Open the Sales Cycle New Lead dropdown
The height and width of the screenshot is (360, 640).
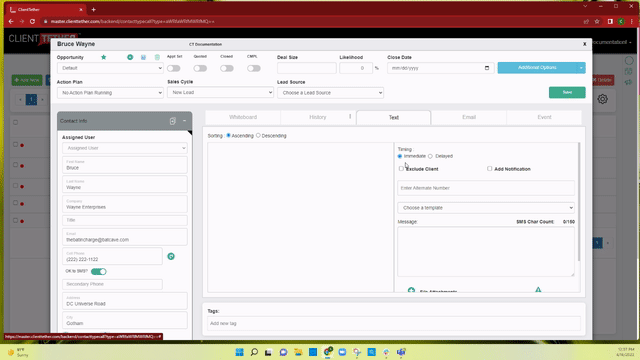click(220, 93)
